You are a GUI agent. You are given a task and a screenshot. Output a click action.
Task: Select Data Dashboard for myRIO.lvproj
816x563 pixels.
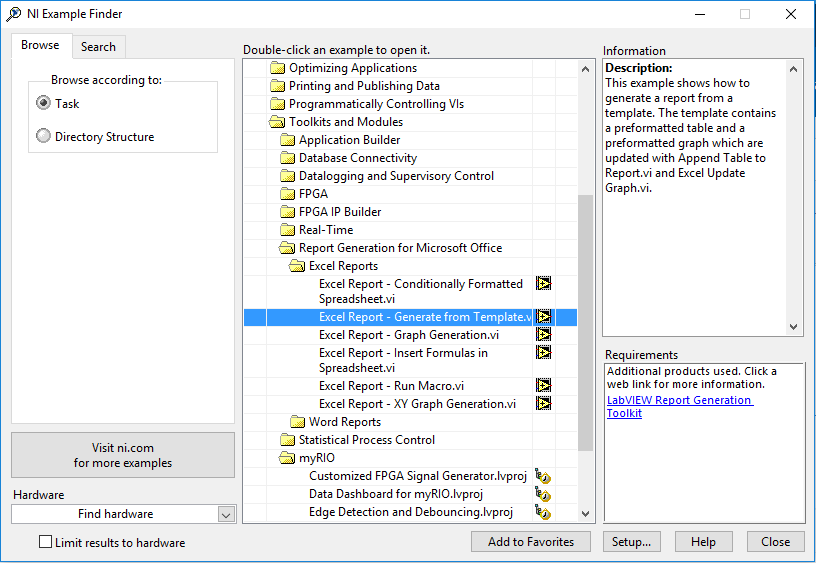click(396, 494)
